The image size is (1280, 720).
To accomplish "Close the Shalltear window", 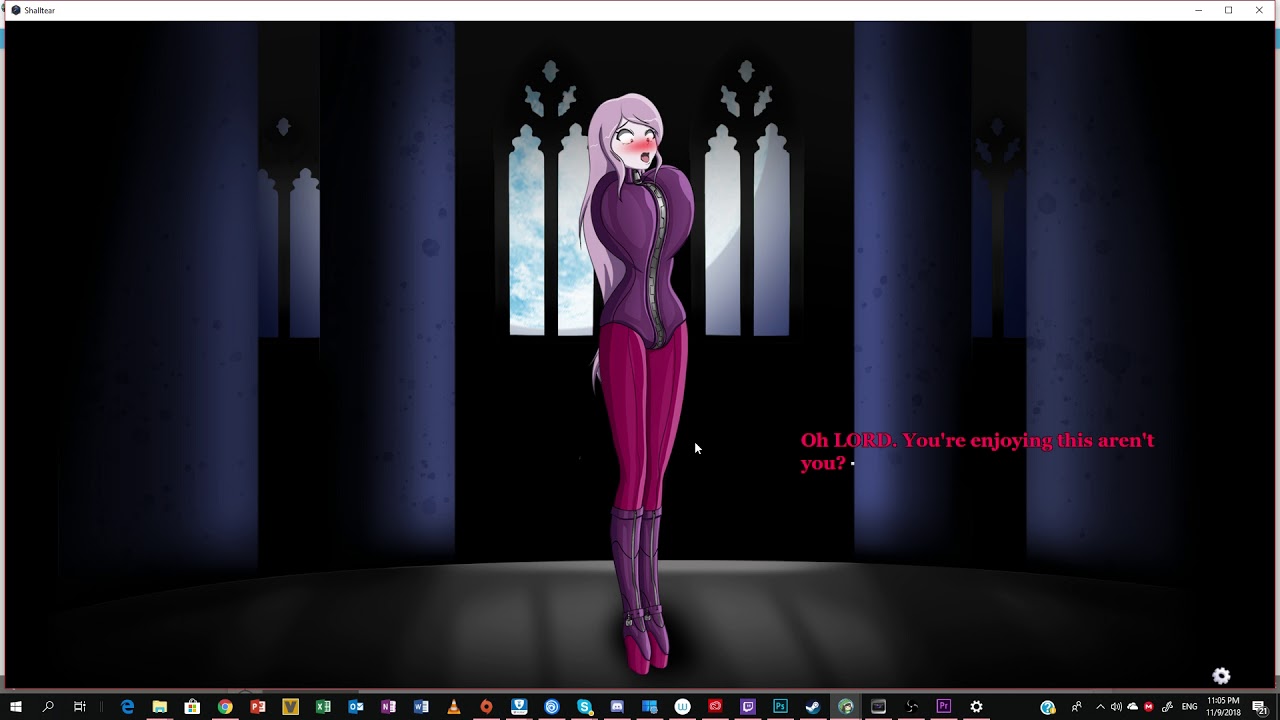I will pos(1259,10).
